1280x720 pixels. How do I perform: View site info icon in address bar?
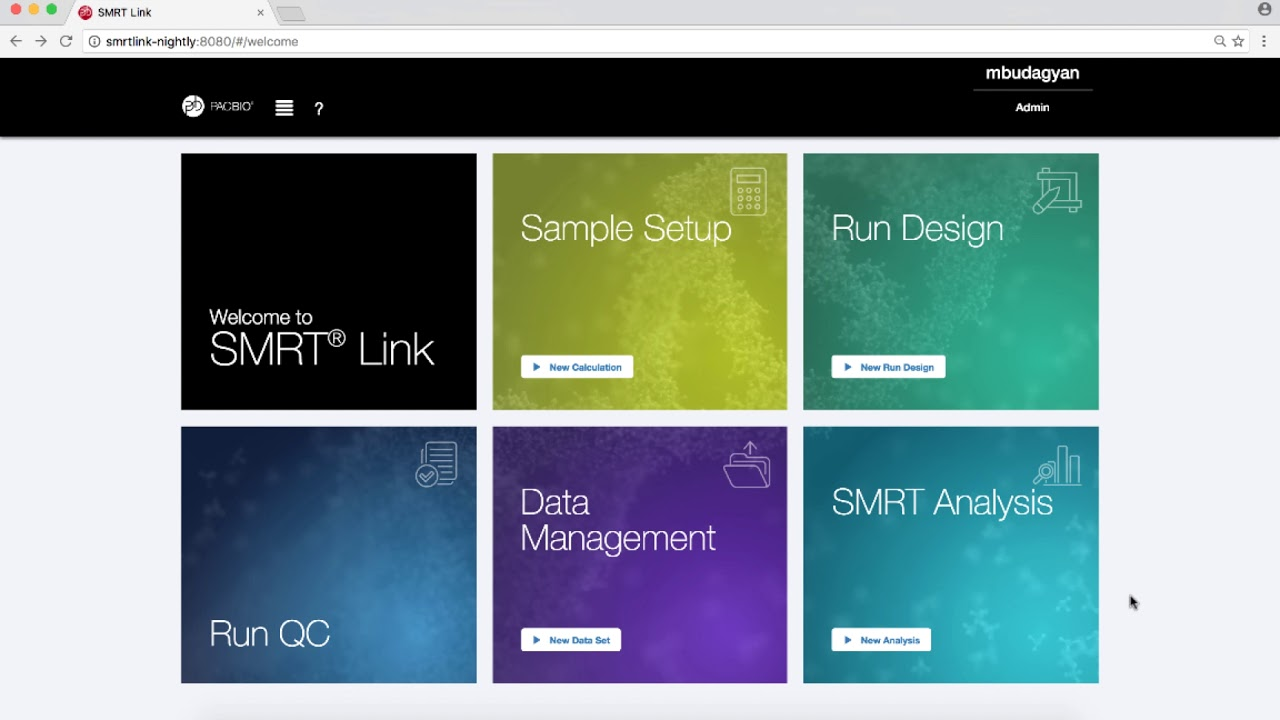[x=95, y=41]
